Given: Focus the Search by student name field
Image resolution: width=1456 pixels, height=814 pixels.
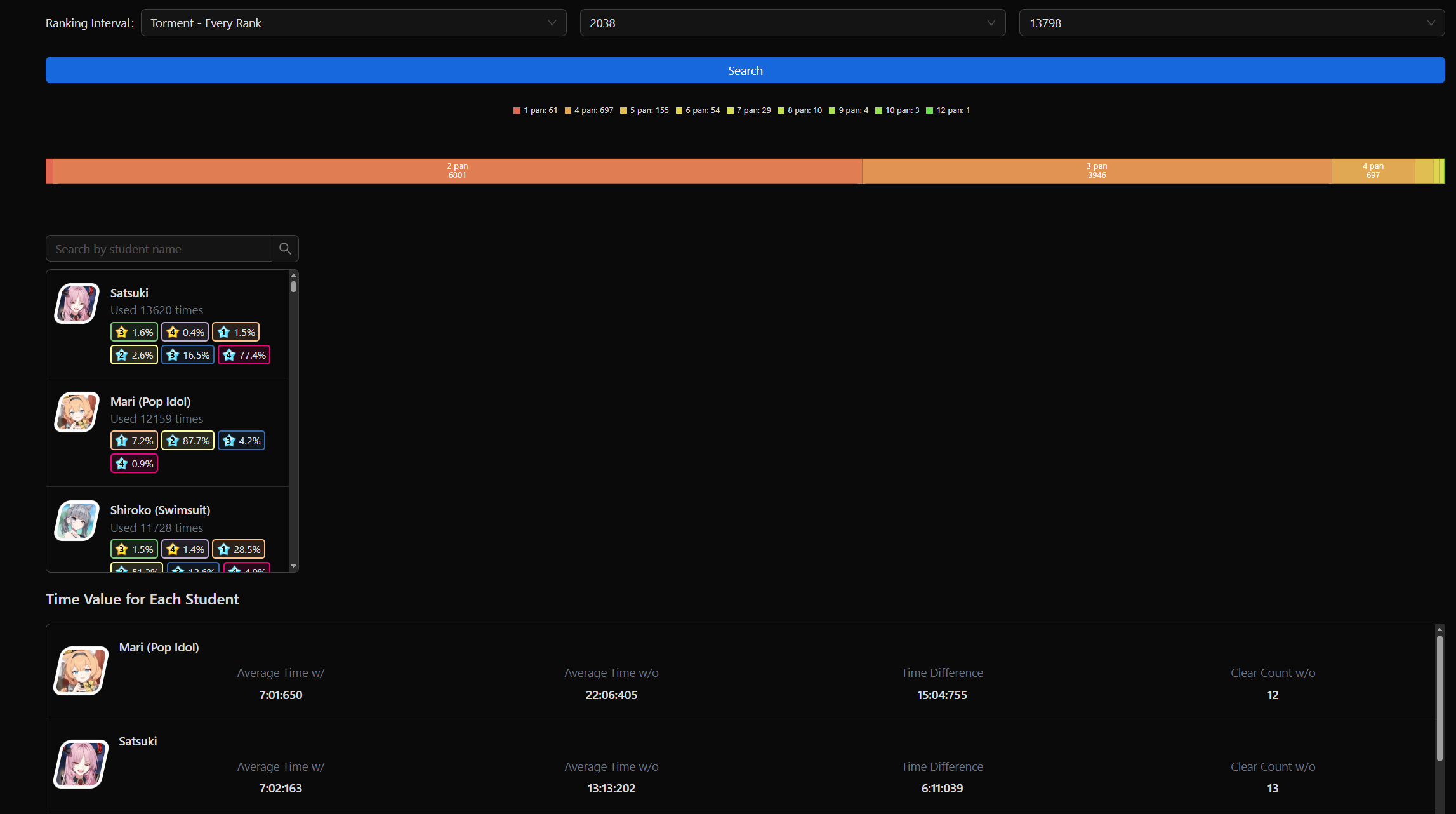Looking at the screenshot, I should click(x=159, y=249).
